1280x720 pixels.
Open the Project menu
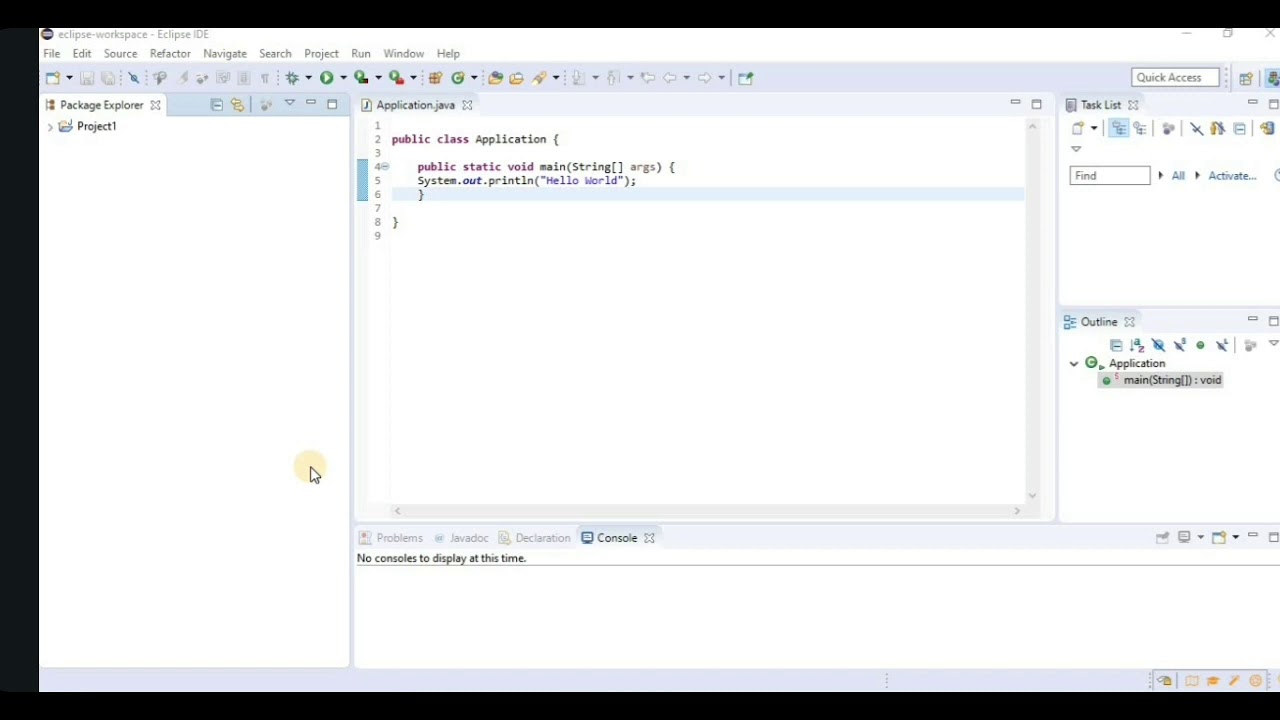(321, 54)
